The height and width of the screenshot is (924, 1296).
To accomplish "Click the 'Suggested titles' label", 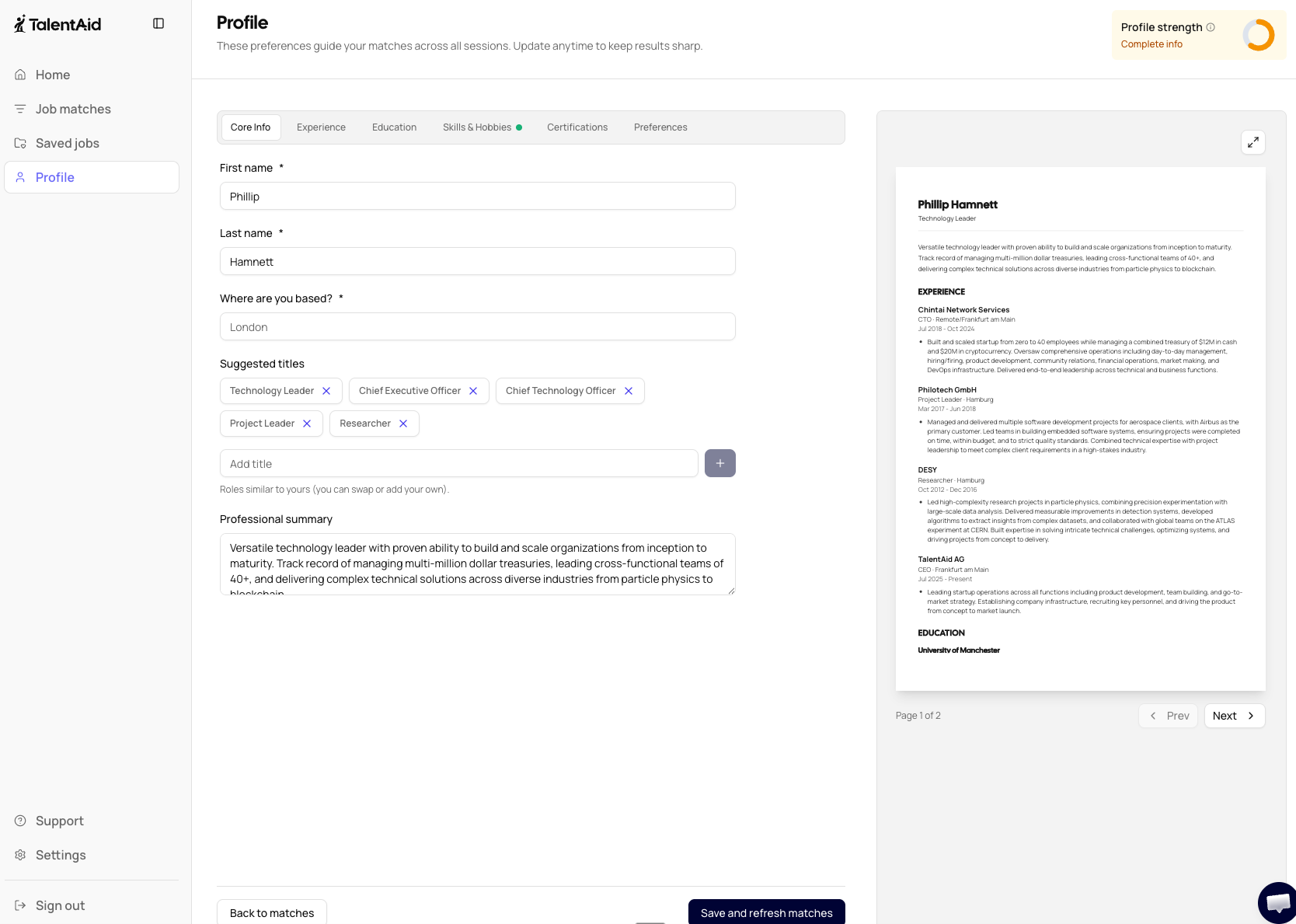I will click(262, 364).
